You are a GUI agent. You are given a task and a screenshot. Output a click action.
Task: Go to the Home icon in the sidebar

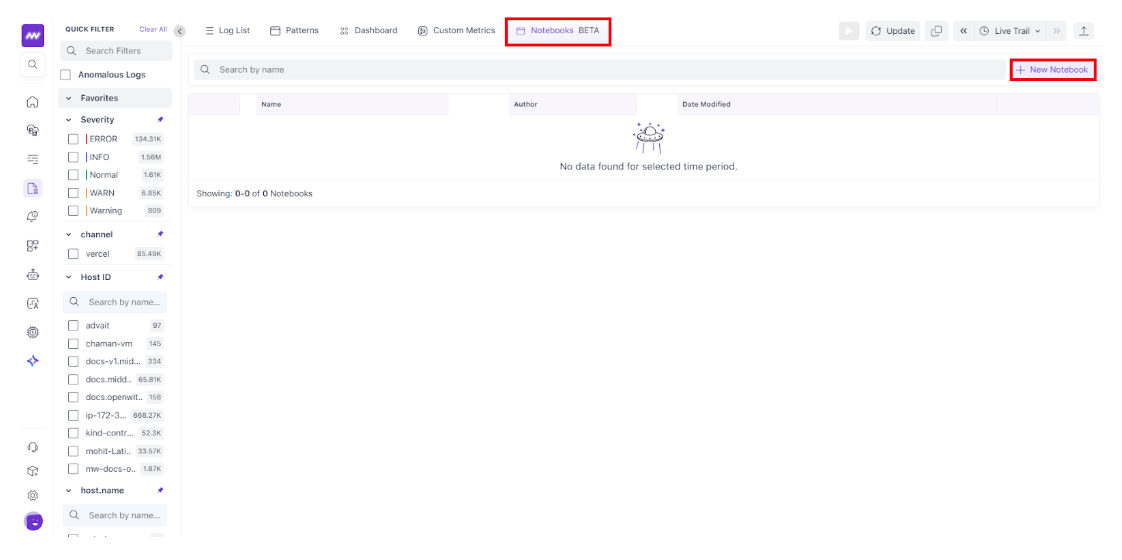[x=32, y=102]
